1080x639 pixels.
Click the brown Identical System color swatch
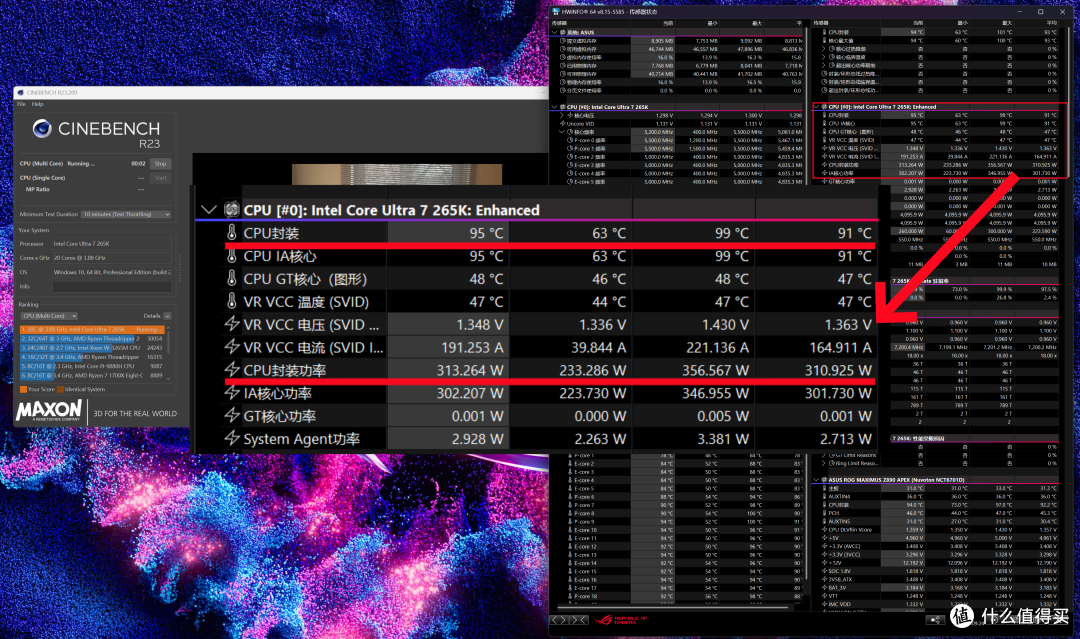click(60, 389)
